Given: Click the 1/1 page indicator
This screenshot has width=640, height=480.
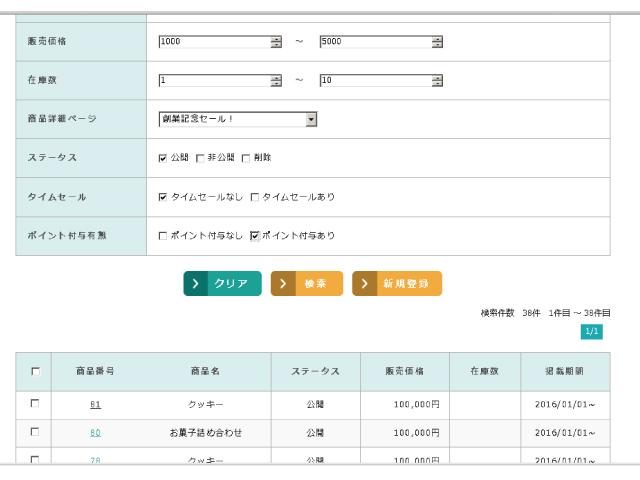Looking at the screenshot, I should pyautogui.click(x=591, y=331).
